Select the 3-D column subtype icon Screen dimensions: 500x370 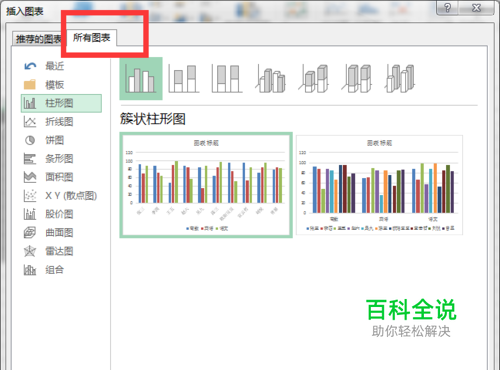(x=400, y=79)
